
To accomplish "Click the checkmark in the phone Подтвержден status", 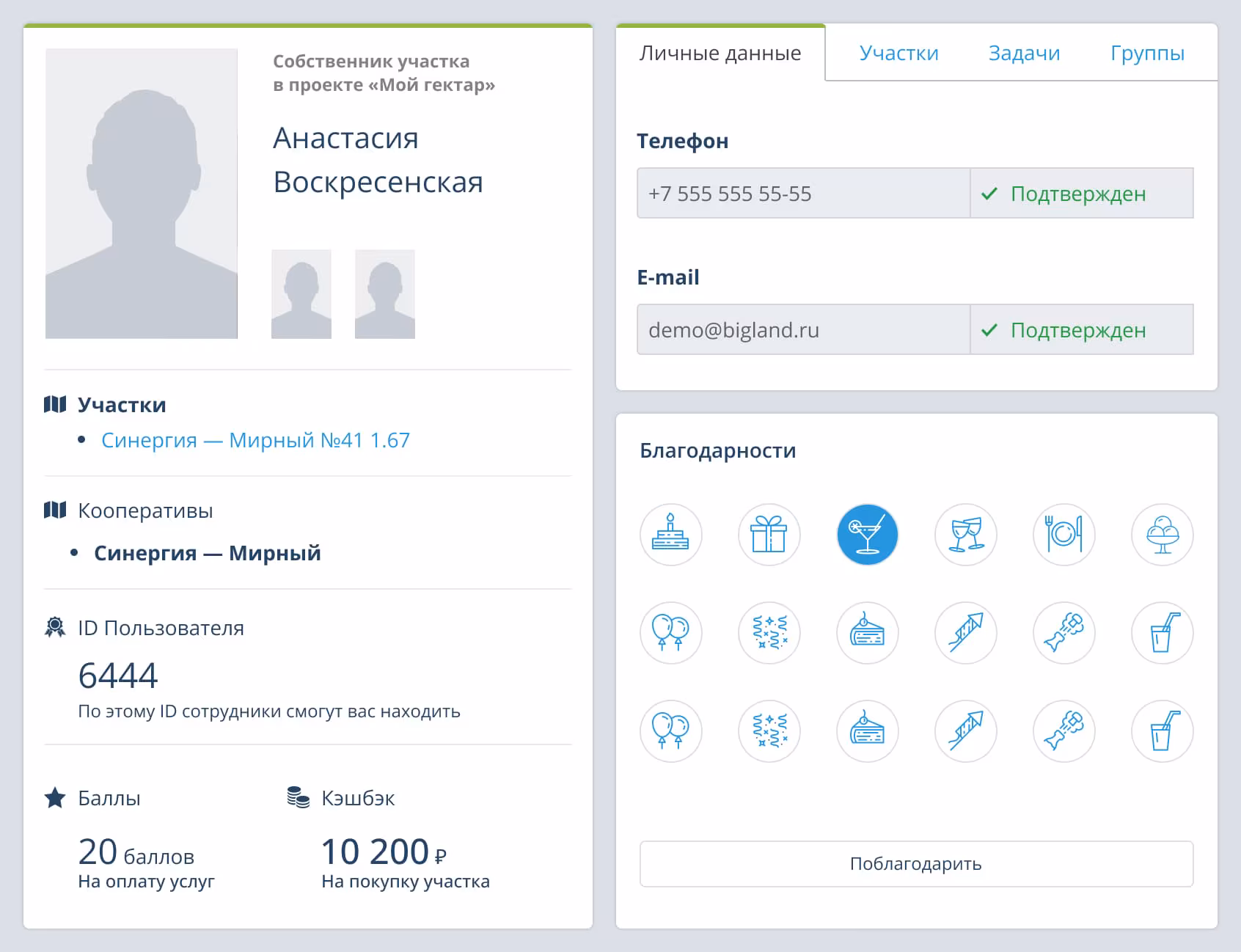I will (x=989, y=194).
